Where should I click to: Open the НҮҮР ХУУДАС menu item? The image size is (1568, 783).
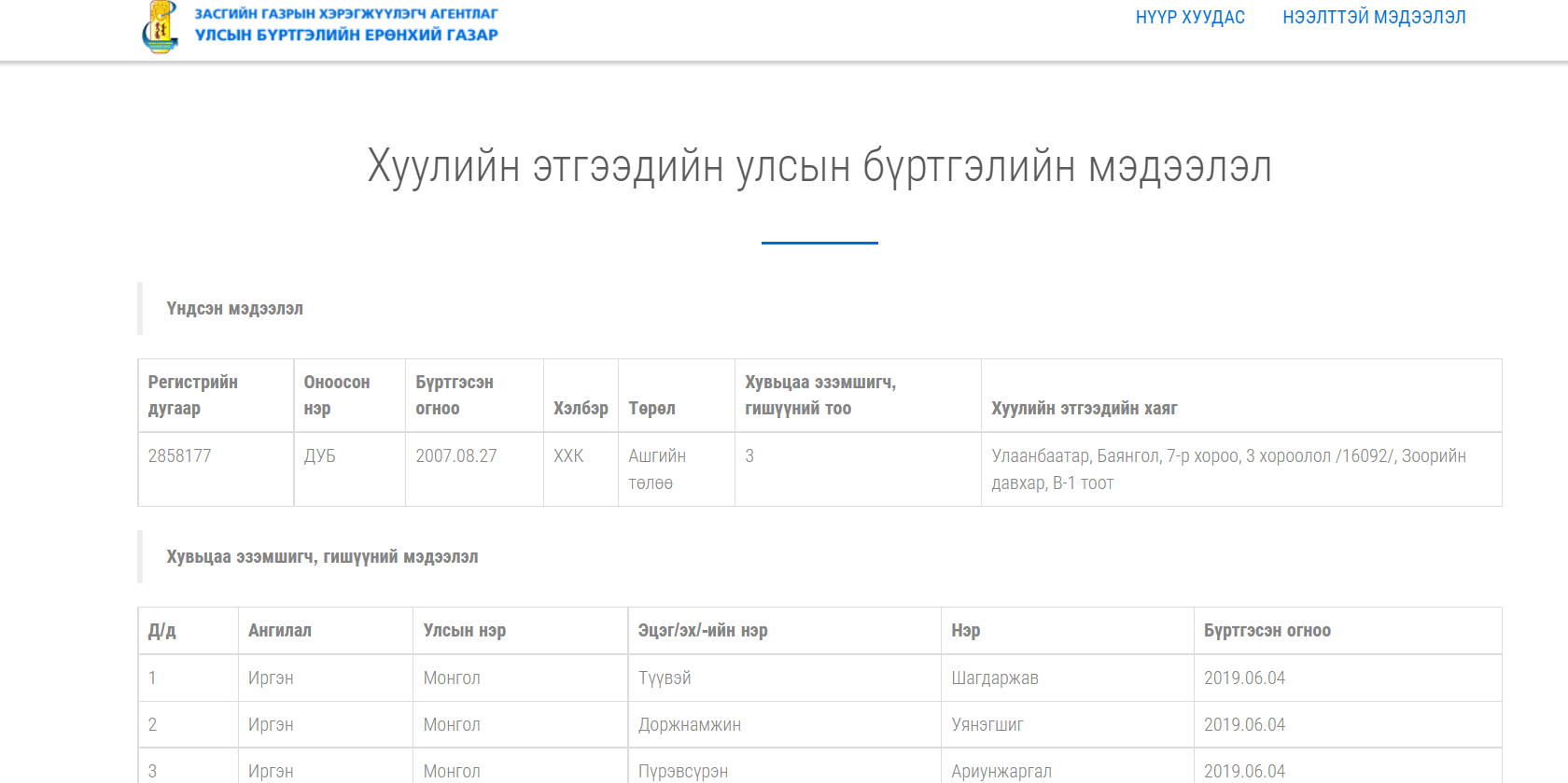(1190, 18)
